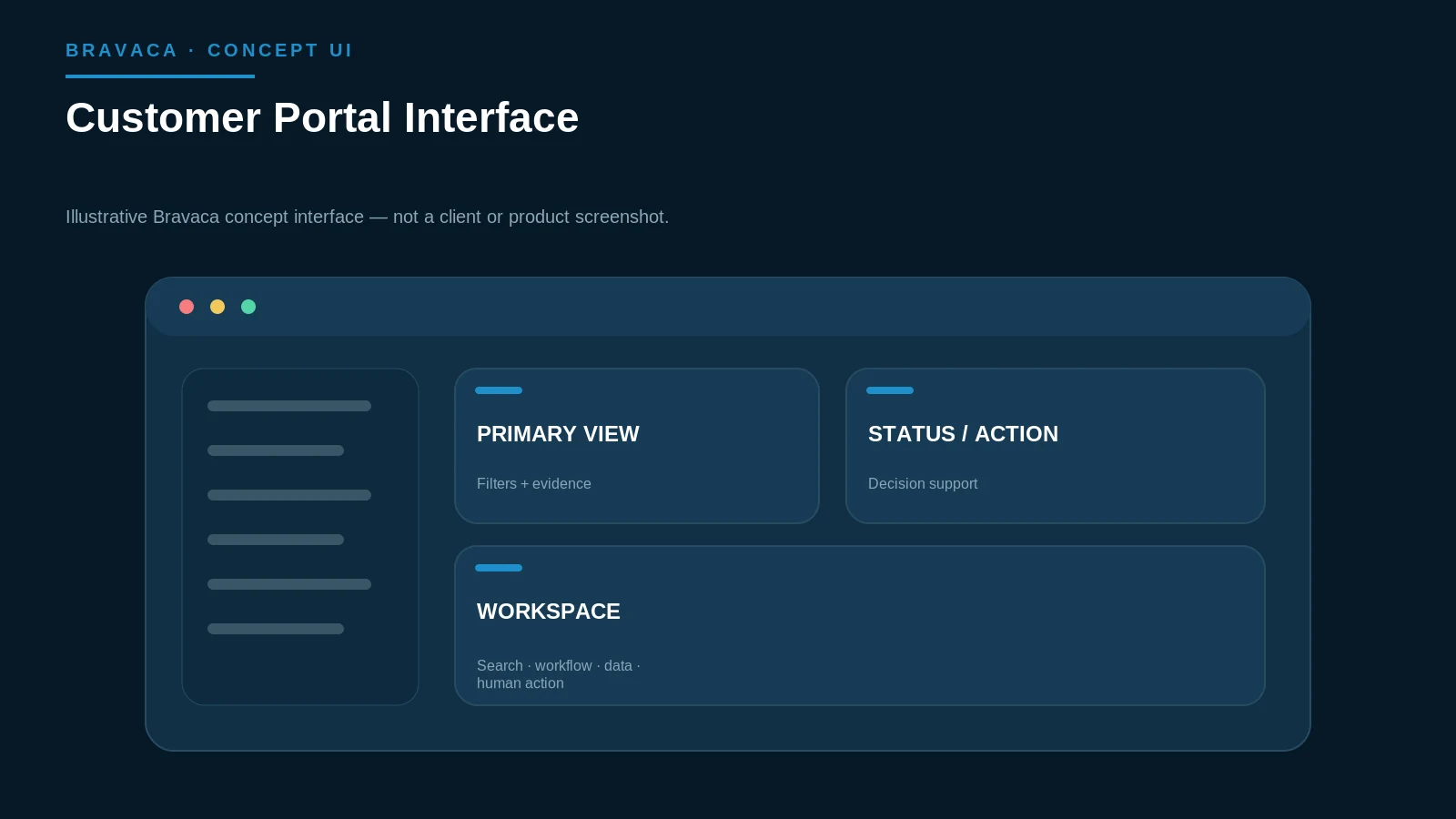This screenshot has height=819, width=1456.
Task: Select the WORKSPACE card heading
Action: coord(549,612)
